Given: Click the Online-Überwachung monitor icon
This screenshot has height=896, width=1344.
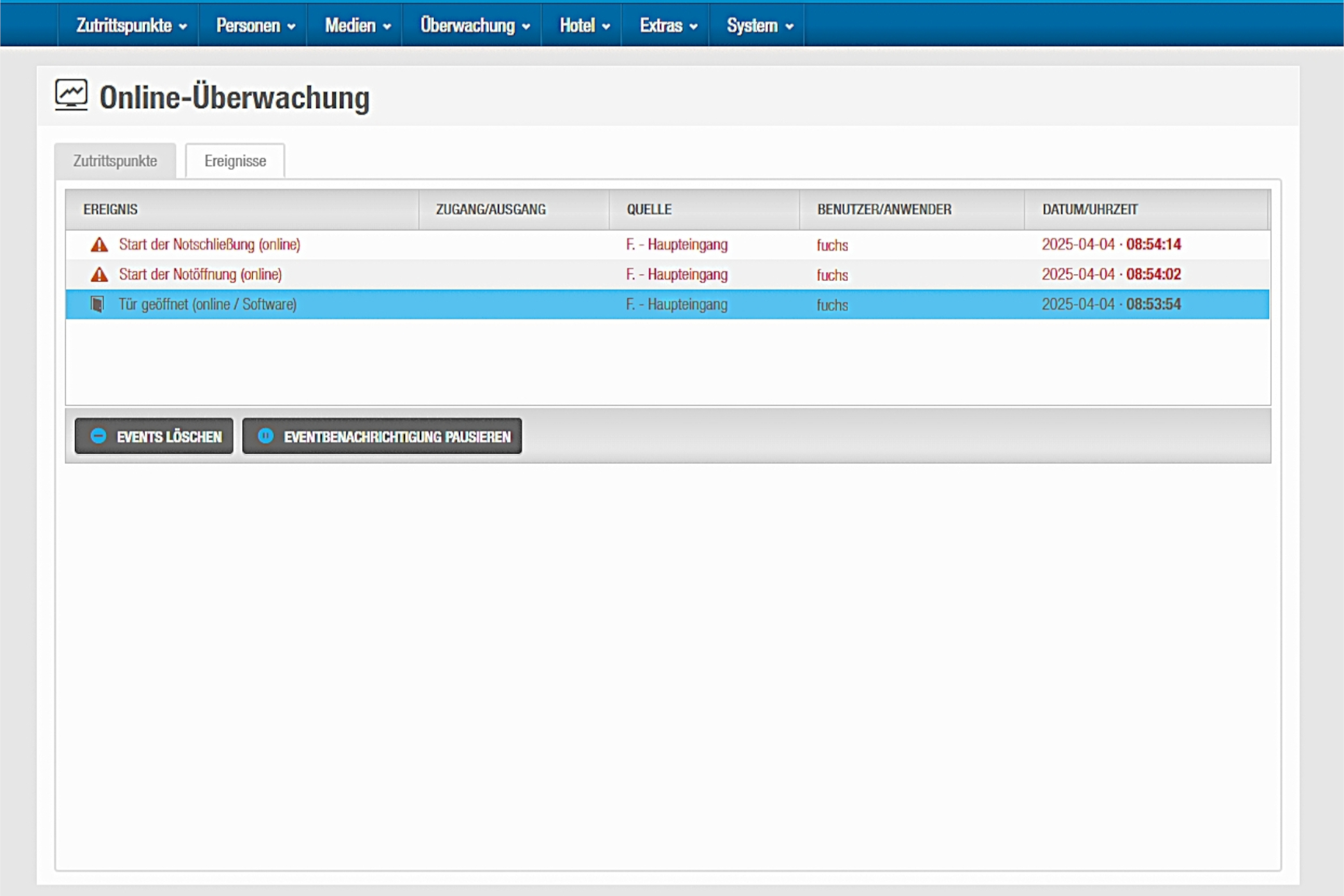Looking at the screenshot, I should [x=71, y=95].
